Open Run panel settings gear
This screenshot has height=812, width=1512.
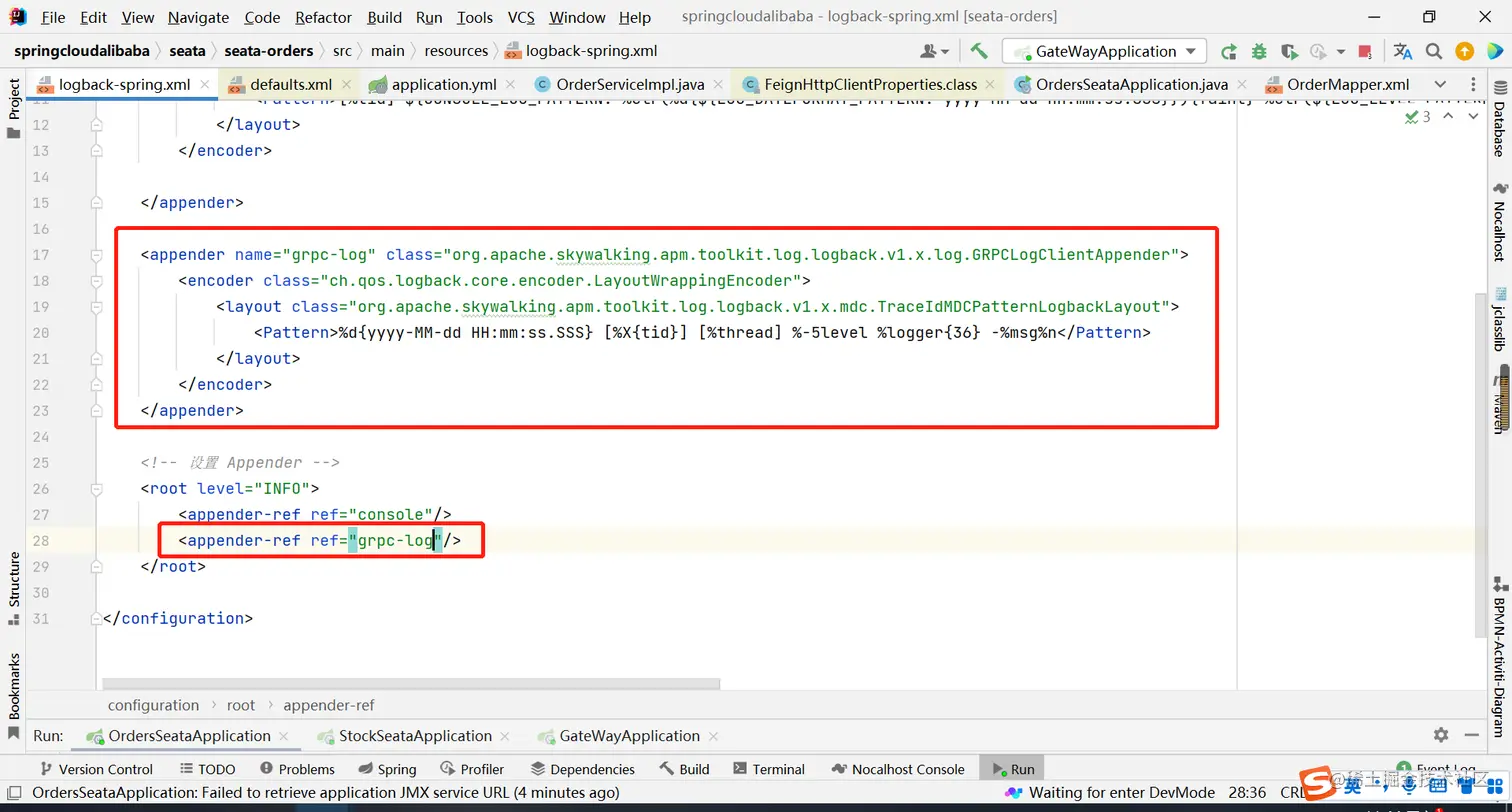pyautogui.click(x=1441, y=735)
